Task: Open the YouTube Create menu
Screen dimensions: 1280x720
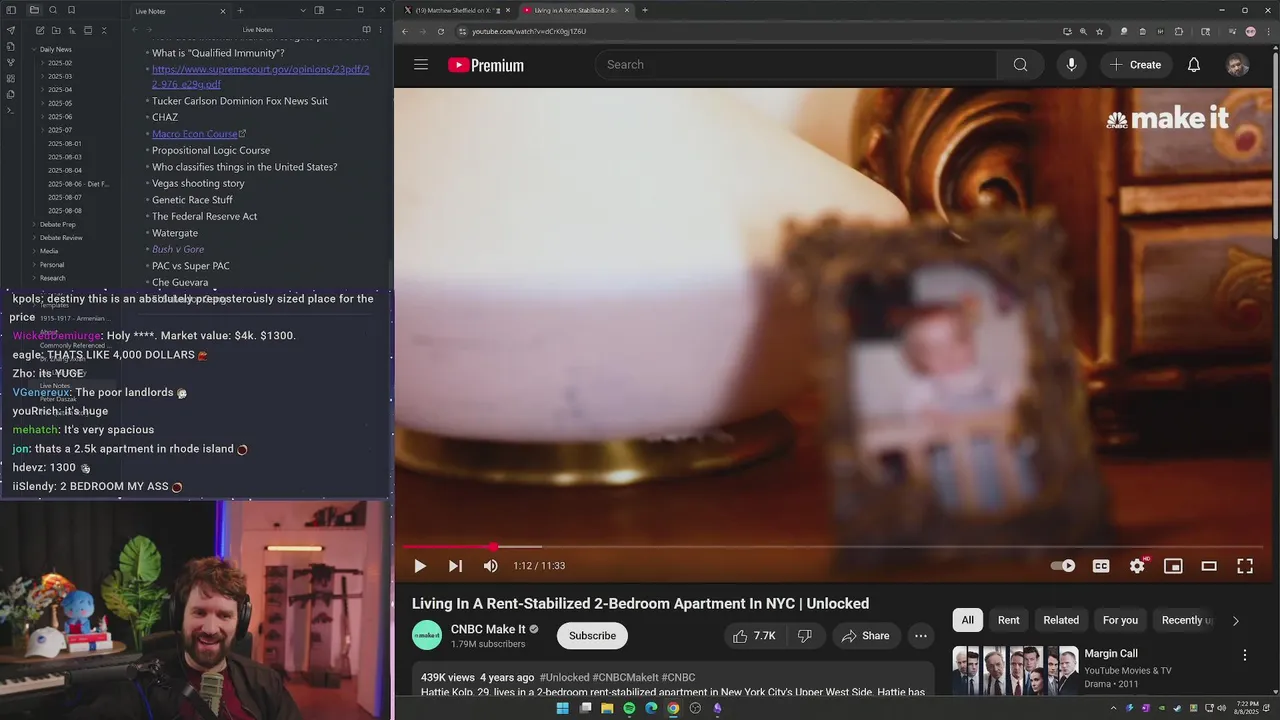Action: tap(1135, 65)
